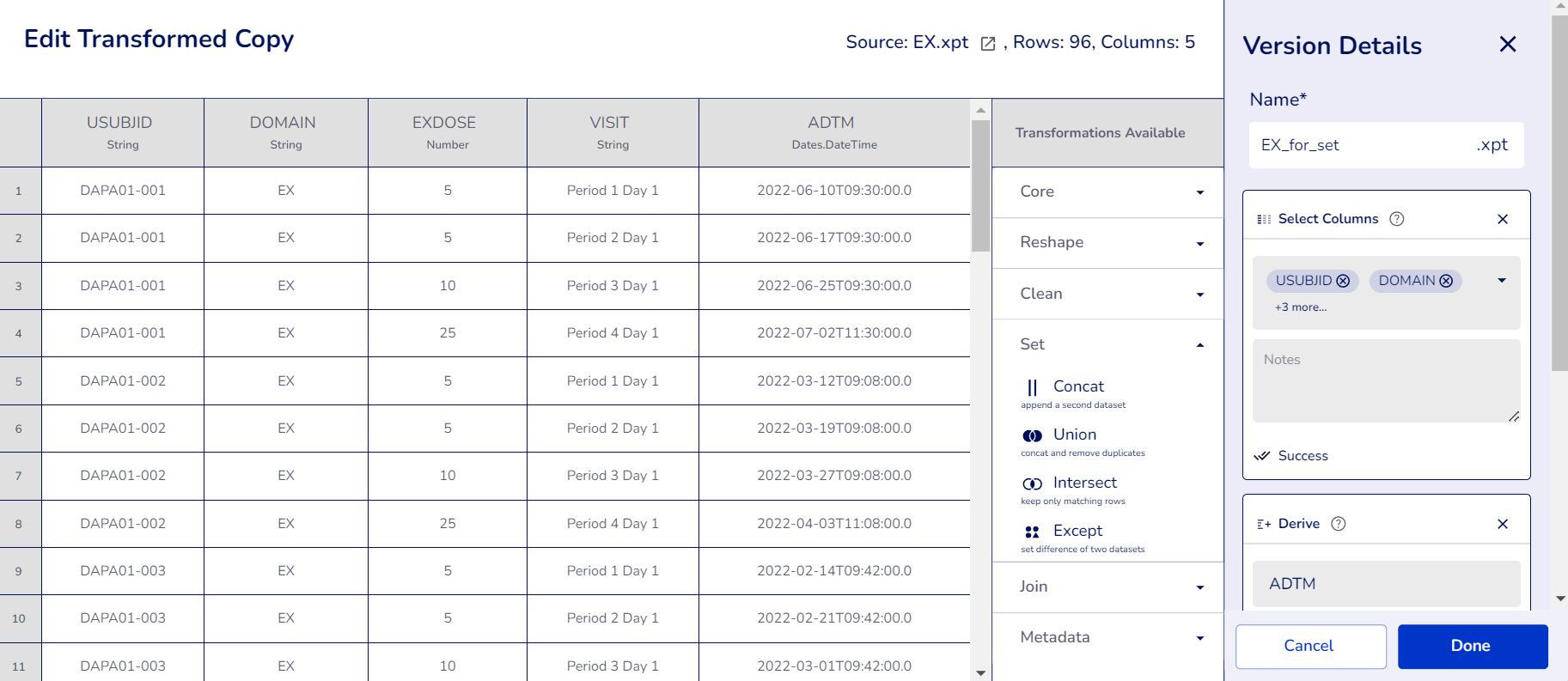The image size is (1568, 681).
Task: Click the Select Columns help icon
Action: tap(1397, 219)
